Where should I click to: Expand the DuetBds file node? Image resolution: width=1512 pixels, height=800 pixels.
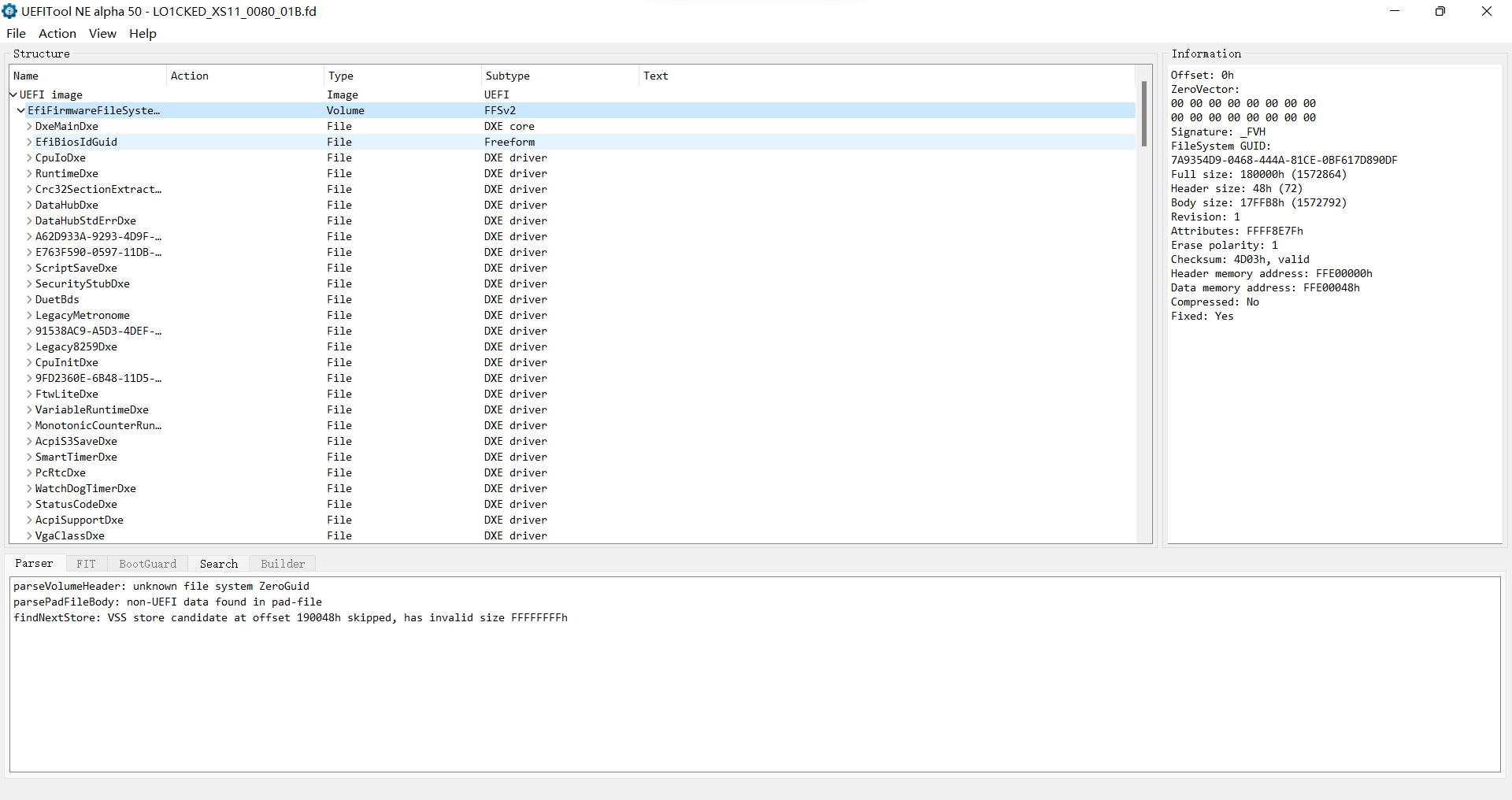point(29,299)
